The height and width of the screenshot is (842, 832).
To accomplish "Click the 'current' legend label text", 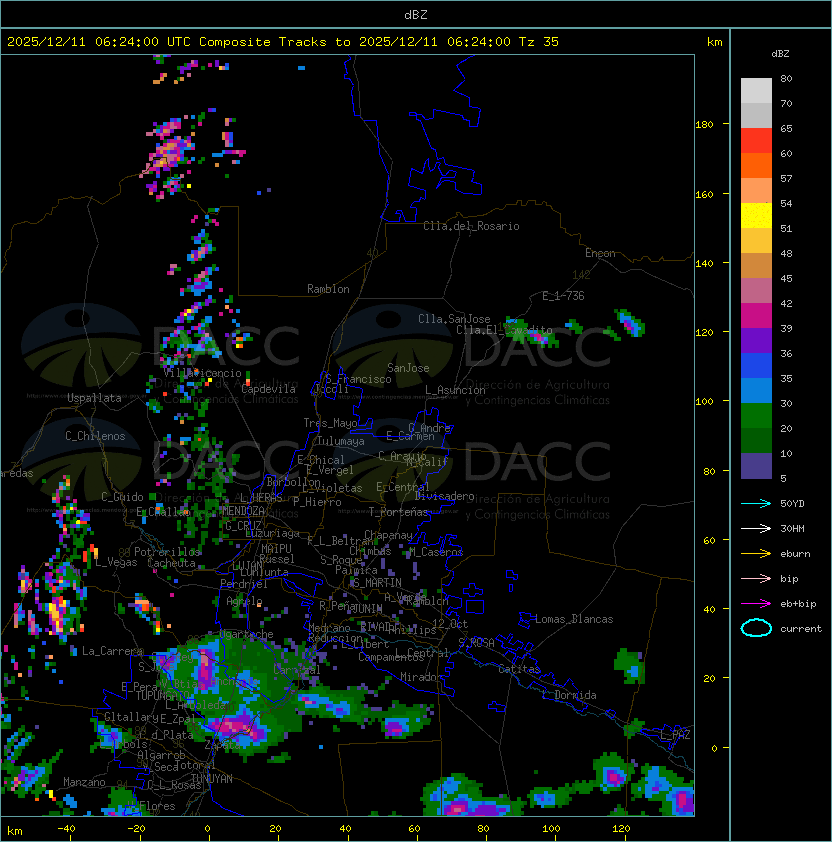I will pyautogui.click(x=801, y=629).
